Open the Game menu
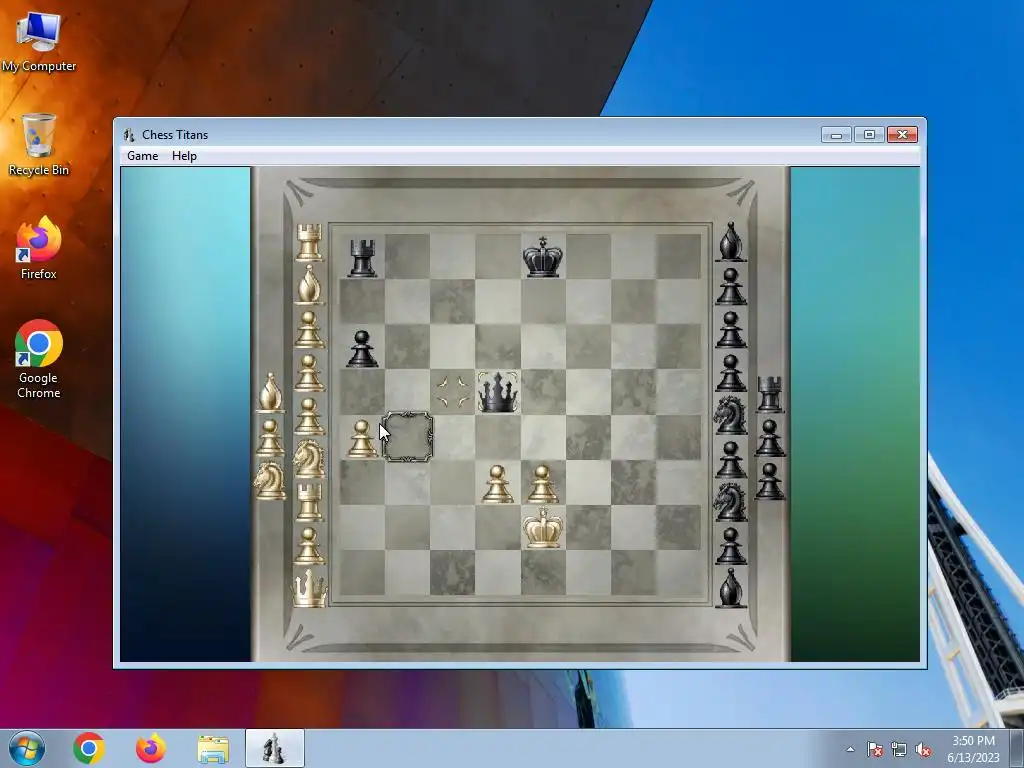Image resolution: width=1024 pixels, height=768 pixels. (x=142, y=155)
